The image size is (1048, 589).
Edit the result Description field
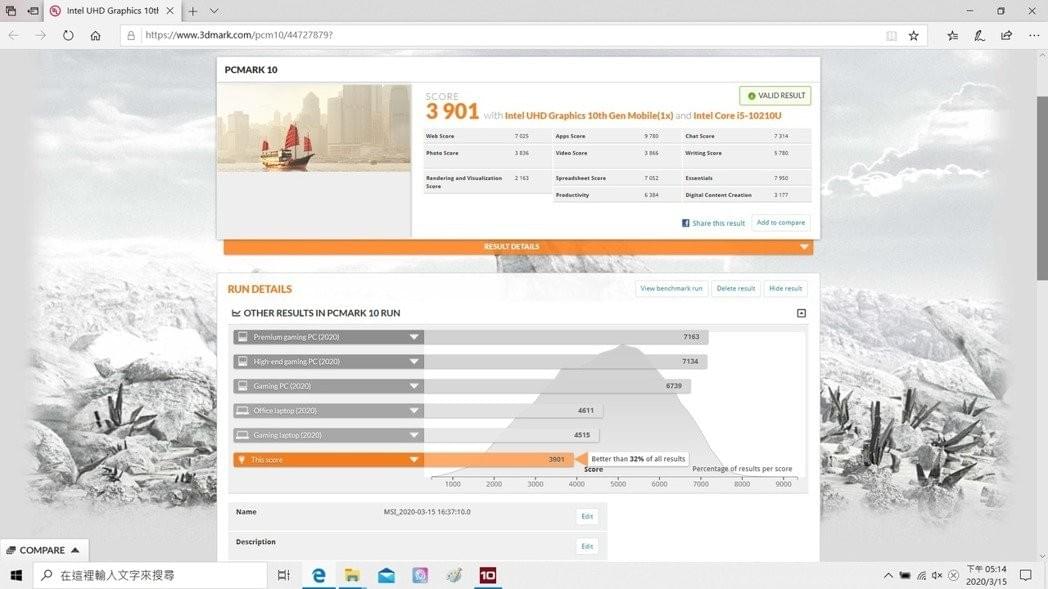point(587,546)
